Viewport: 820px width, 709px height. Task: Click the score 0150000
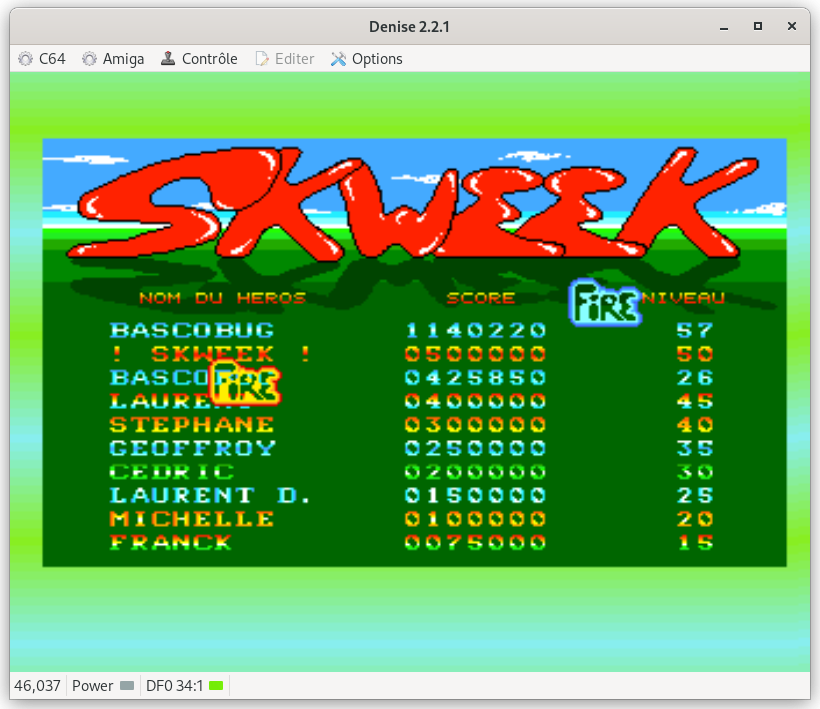[x=475, y=495]
